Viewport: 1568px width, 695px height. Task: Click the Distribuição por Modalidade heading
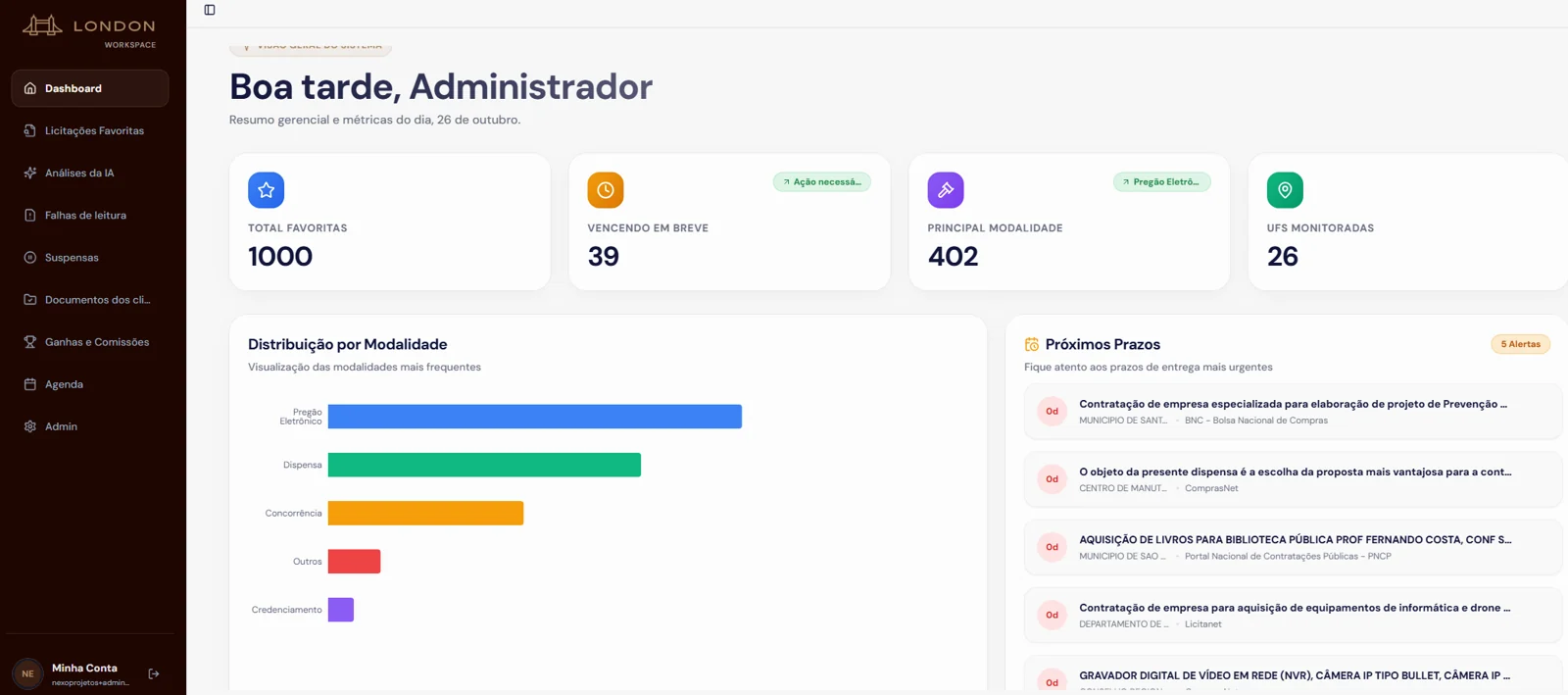click(x=347, y=344)
